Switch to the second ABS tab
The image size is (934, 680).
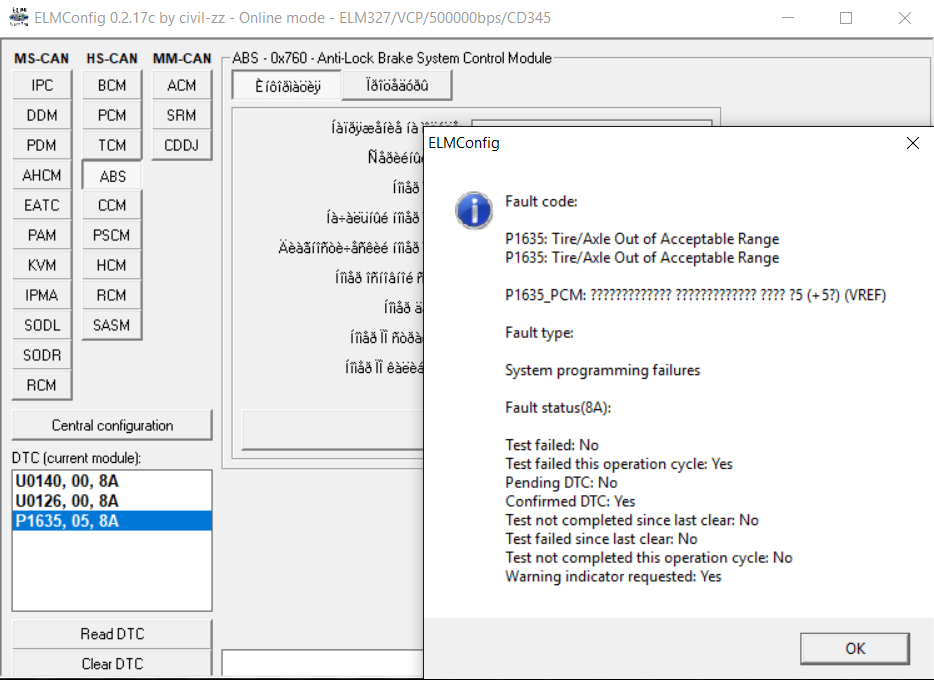coord(396,86)
